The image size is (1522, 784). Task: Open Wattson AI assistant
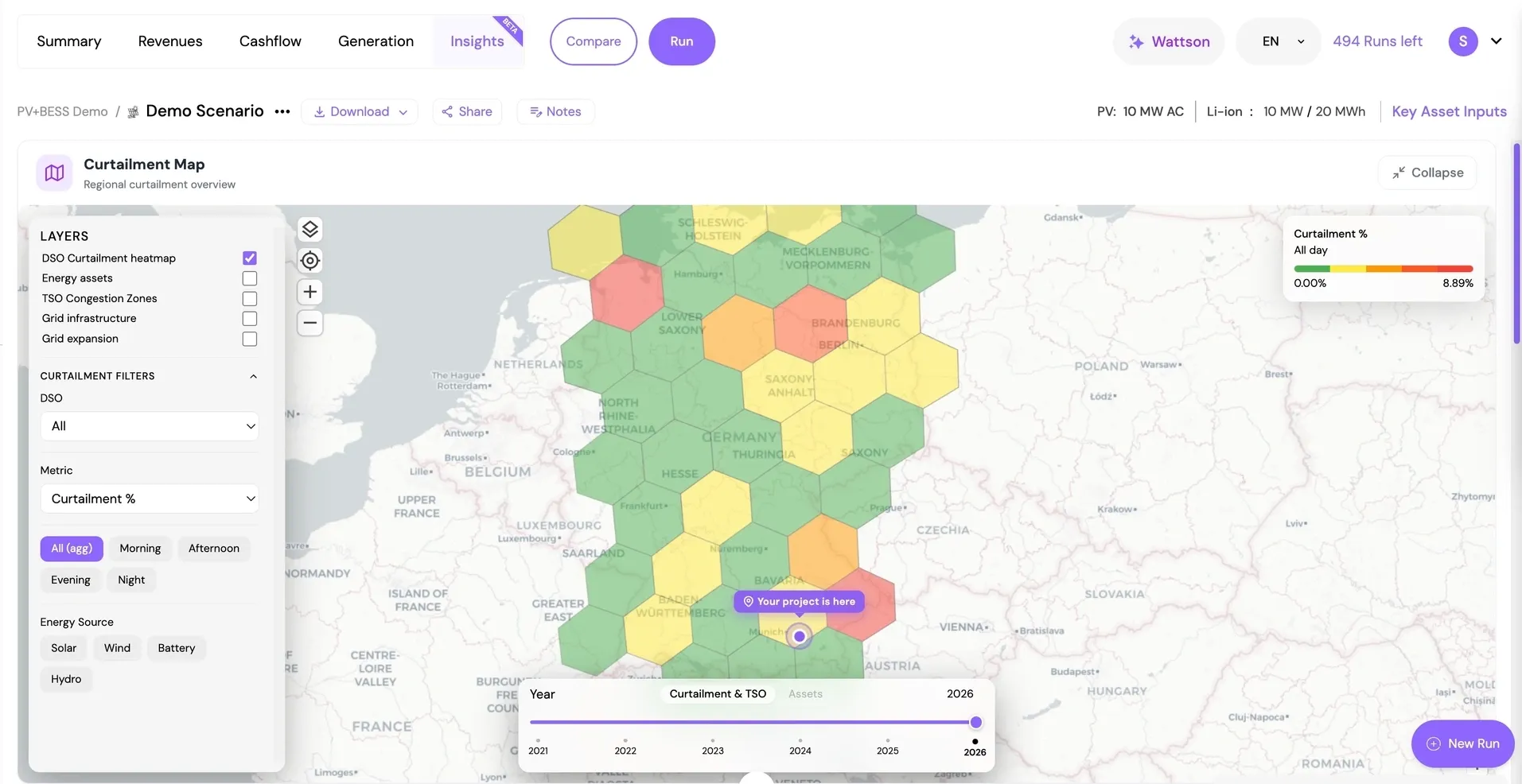(x=1169, y=41)
